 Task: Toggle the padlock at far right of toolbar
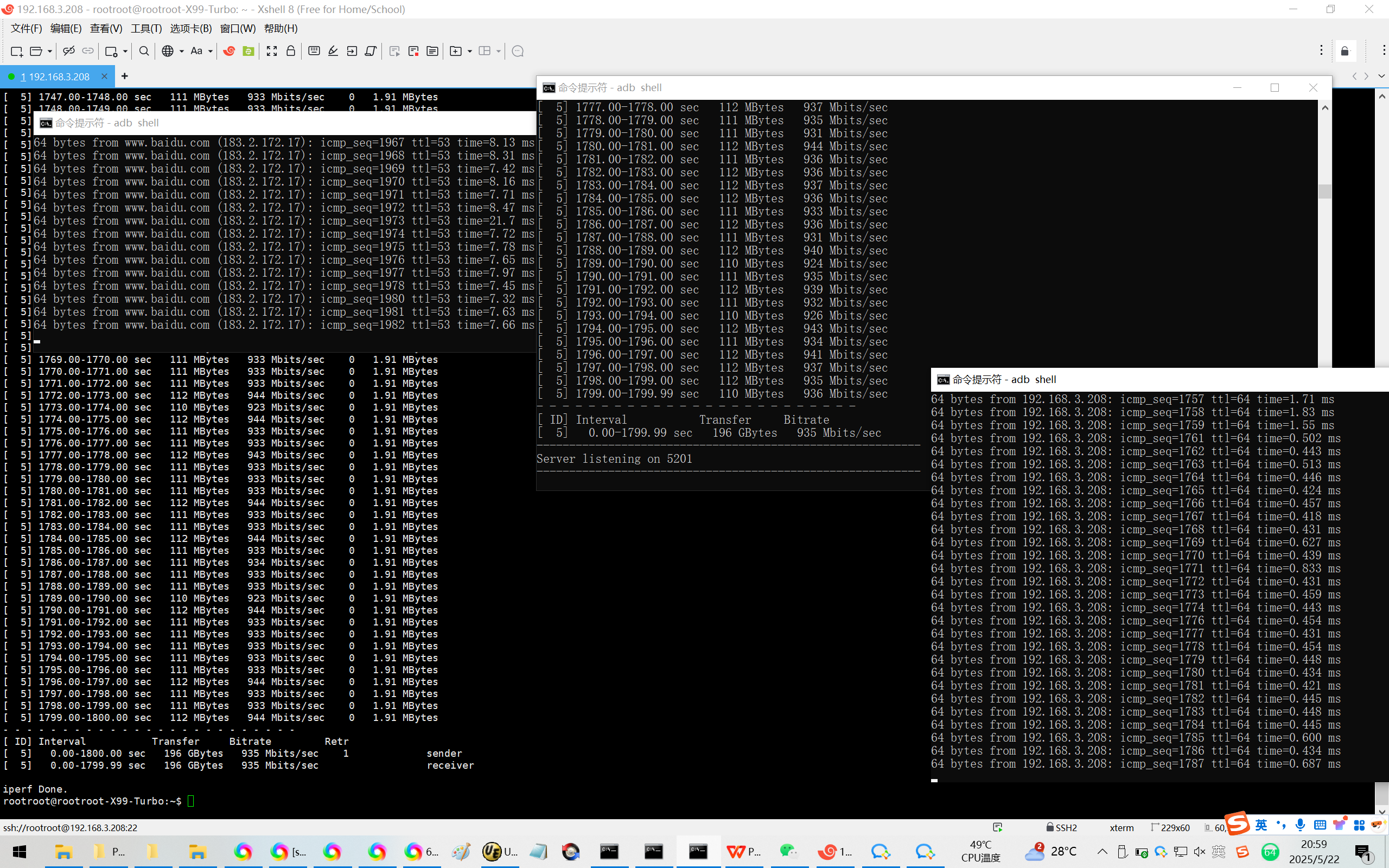point(1345,51)
